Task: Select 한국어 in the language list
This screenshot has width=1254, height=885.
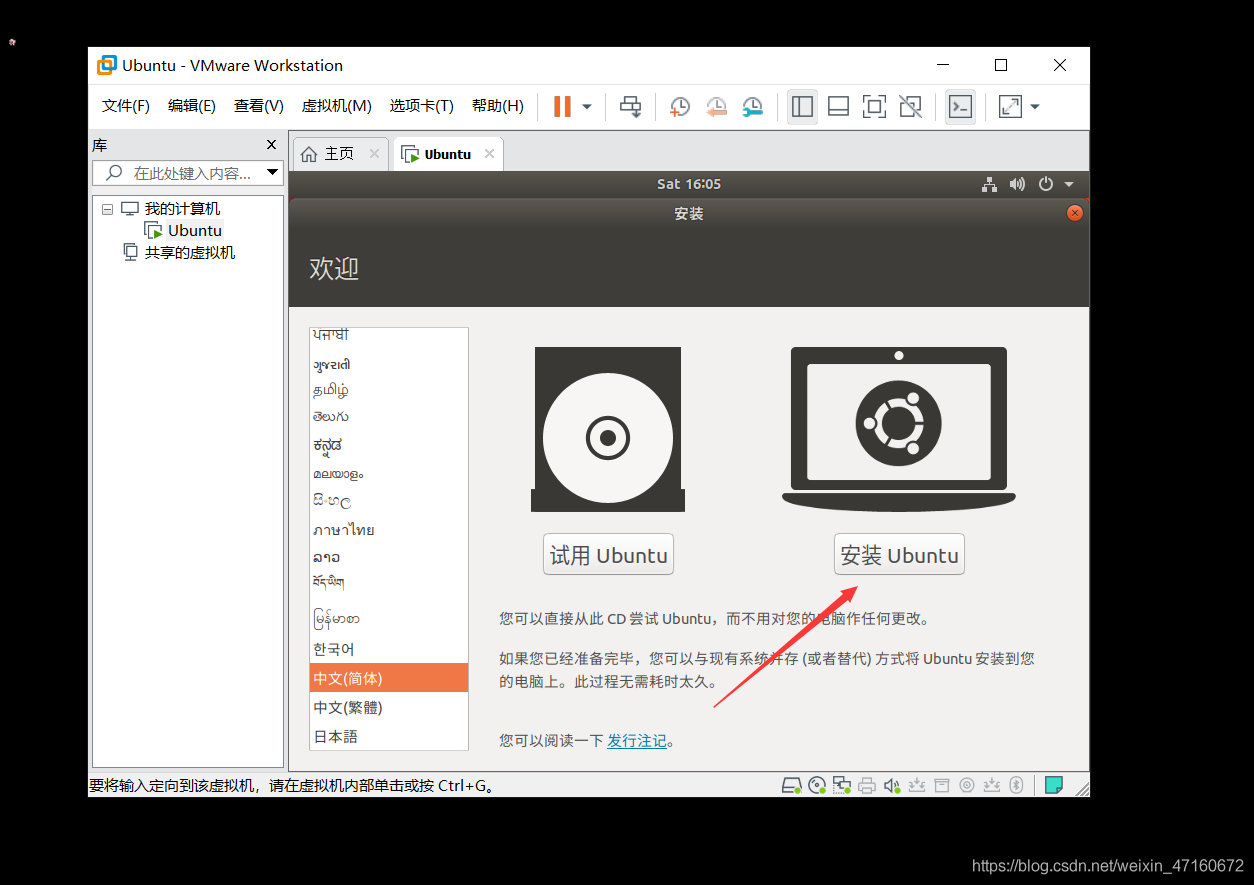Action: [389, 649]
